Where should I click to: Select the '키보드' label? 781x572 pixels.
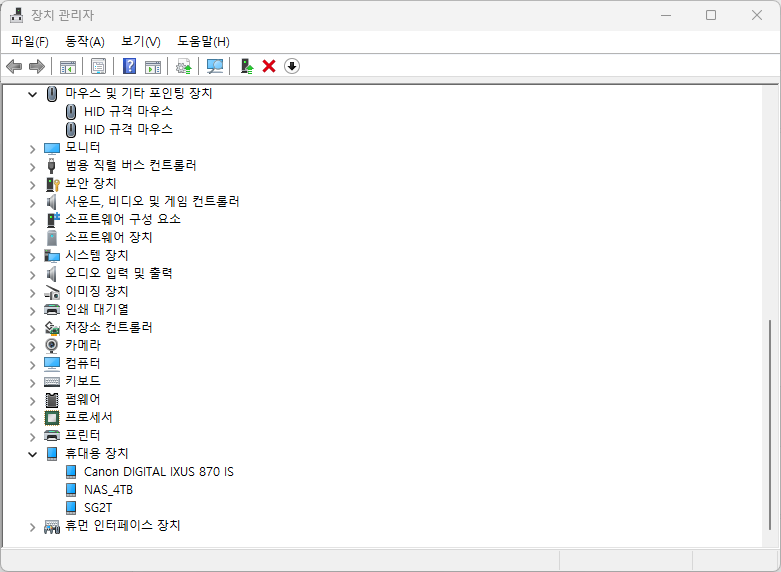pyautogui.click(x=83, y=381)
